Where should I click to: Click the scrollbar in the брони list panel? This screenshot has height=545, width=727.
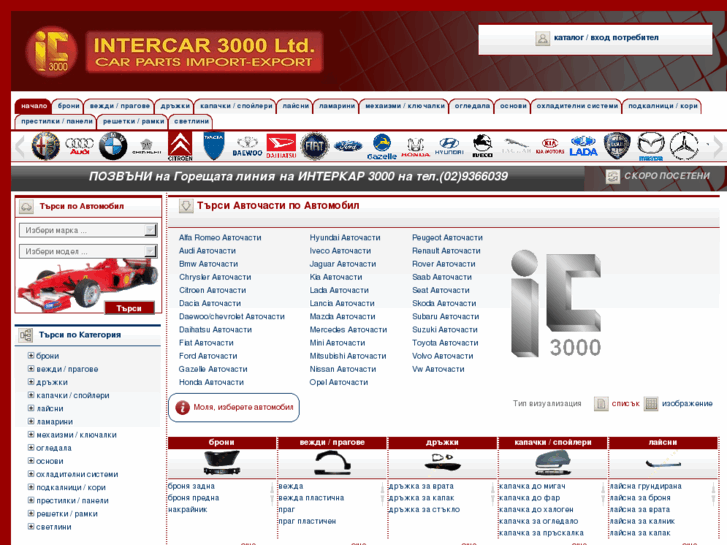click(x=272, y=494)
